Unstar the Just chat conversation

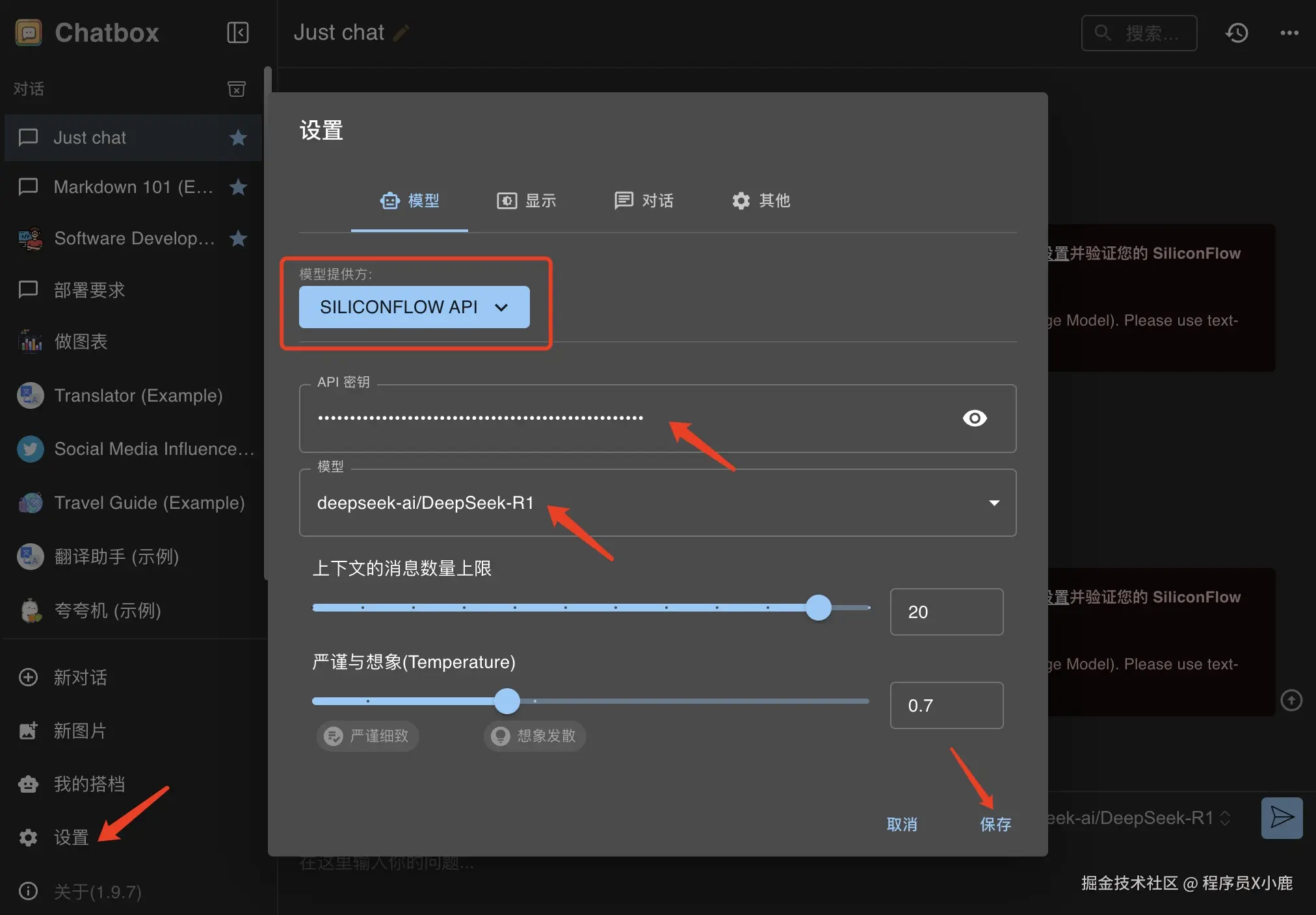coord(238,138)
